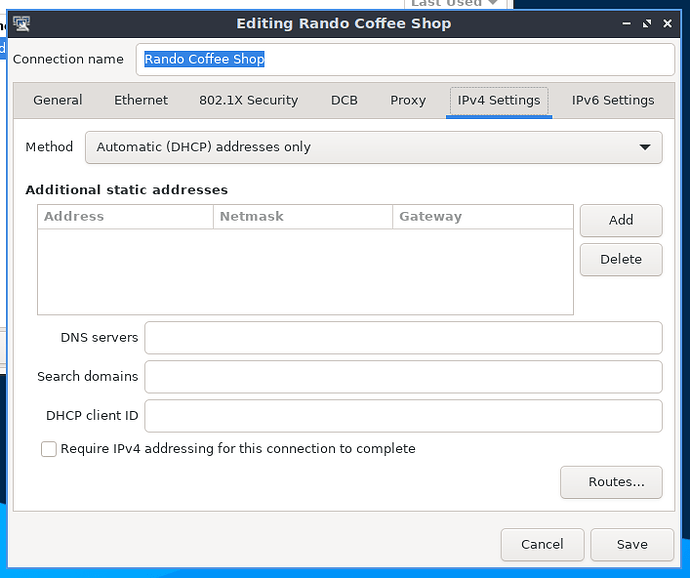The image size is (690, 578).
Task: Minimize the Editing Rando Coffee Shop window
Action: (626, 23)
